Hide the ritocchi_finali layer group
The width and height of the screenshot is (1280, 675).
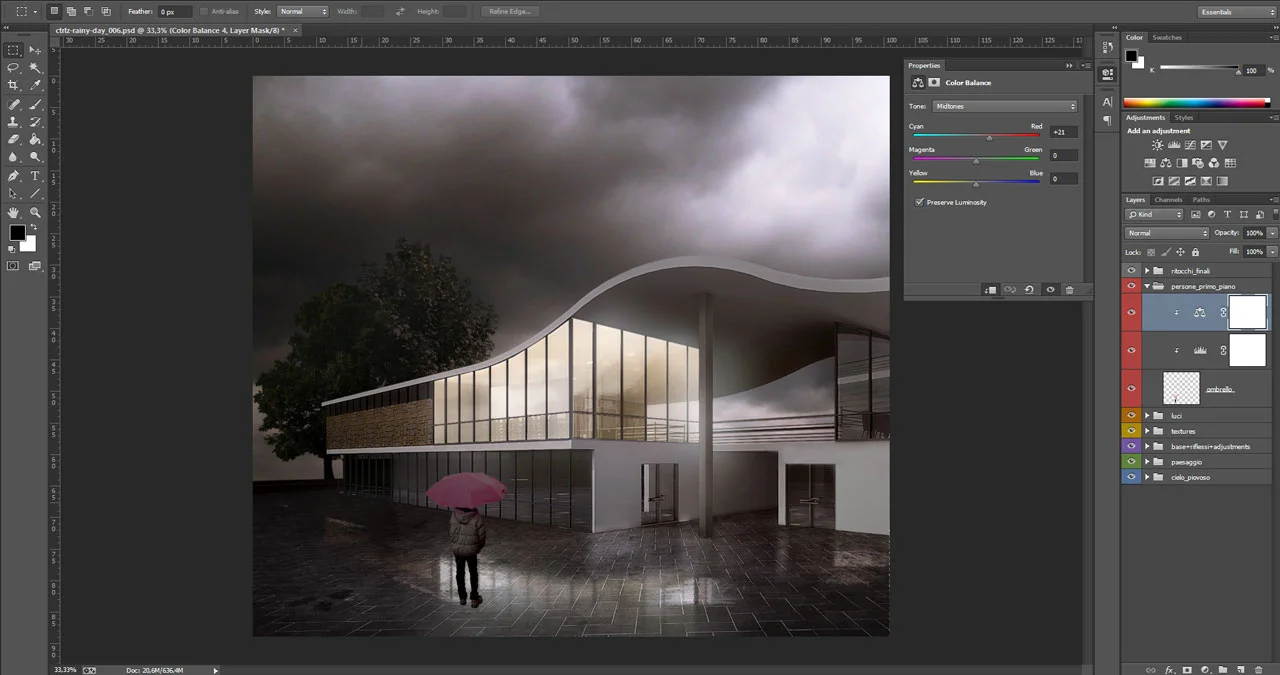1131,271
